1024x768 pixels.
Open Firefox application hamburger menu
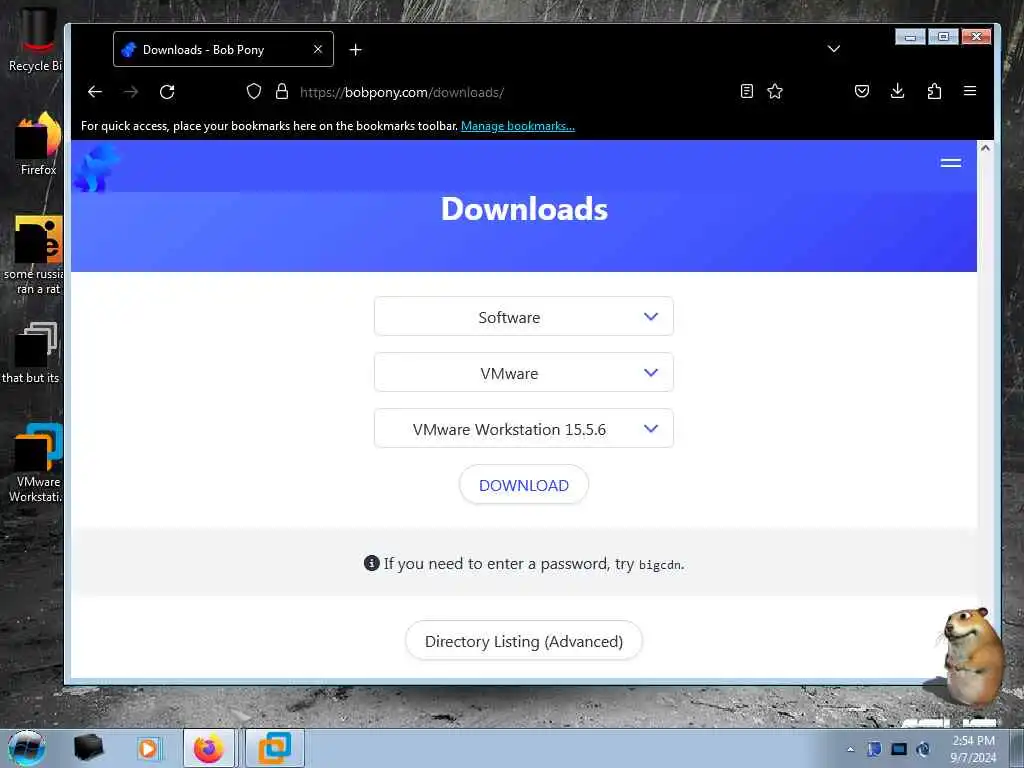click(970, 91)
